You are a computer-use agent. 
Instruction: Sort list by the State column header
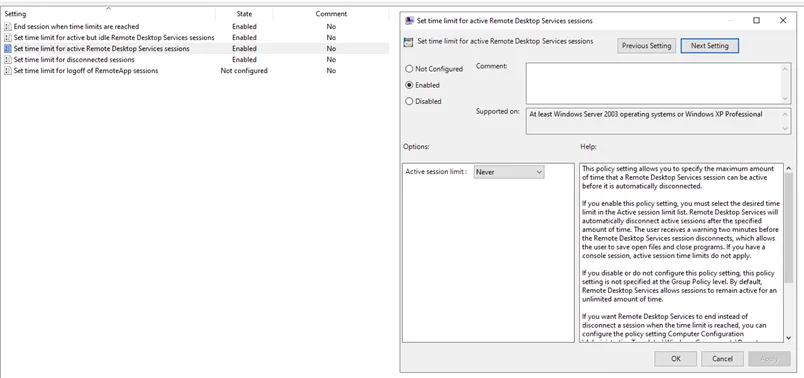[244, 14]
